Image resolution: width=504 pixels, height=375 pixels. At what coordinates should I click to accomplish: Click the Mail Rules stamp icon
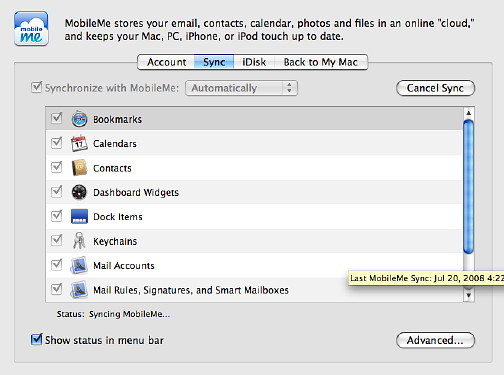pyautogui.click(x=79, y=290)
